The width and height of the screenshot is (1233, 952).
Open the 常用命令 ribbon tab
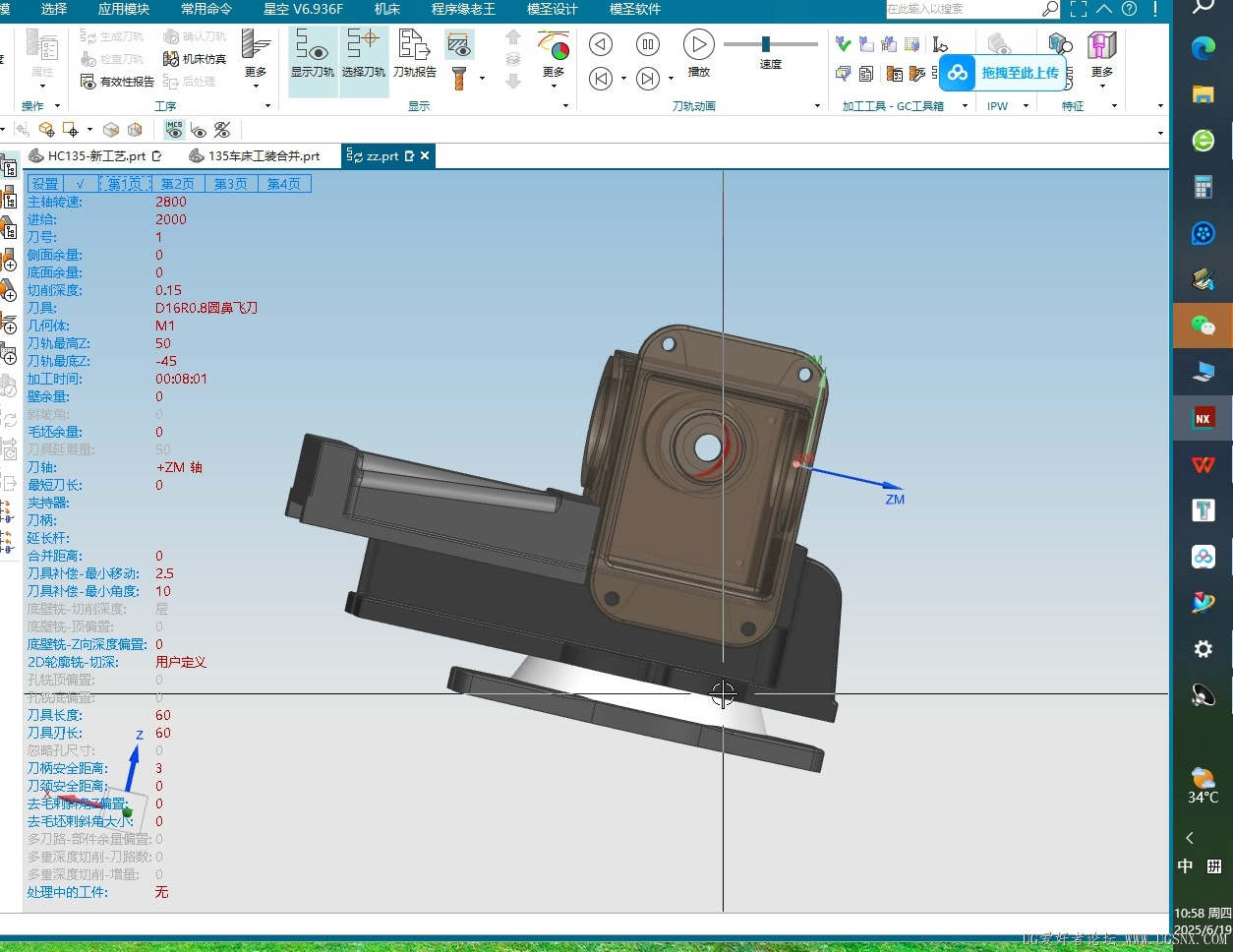coord(206,9)
